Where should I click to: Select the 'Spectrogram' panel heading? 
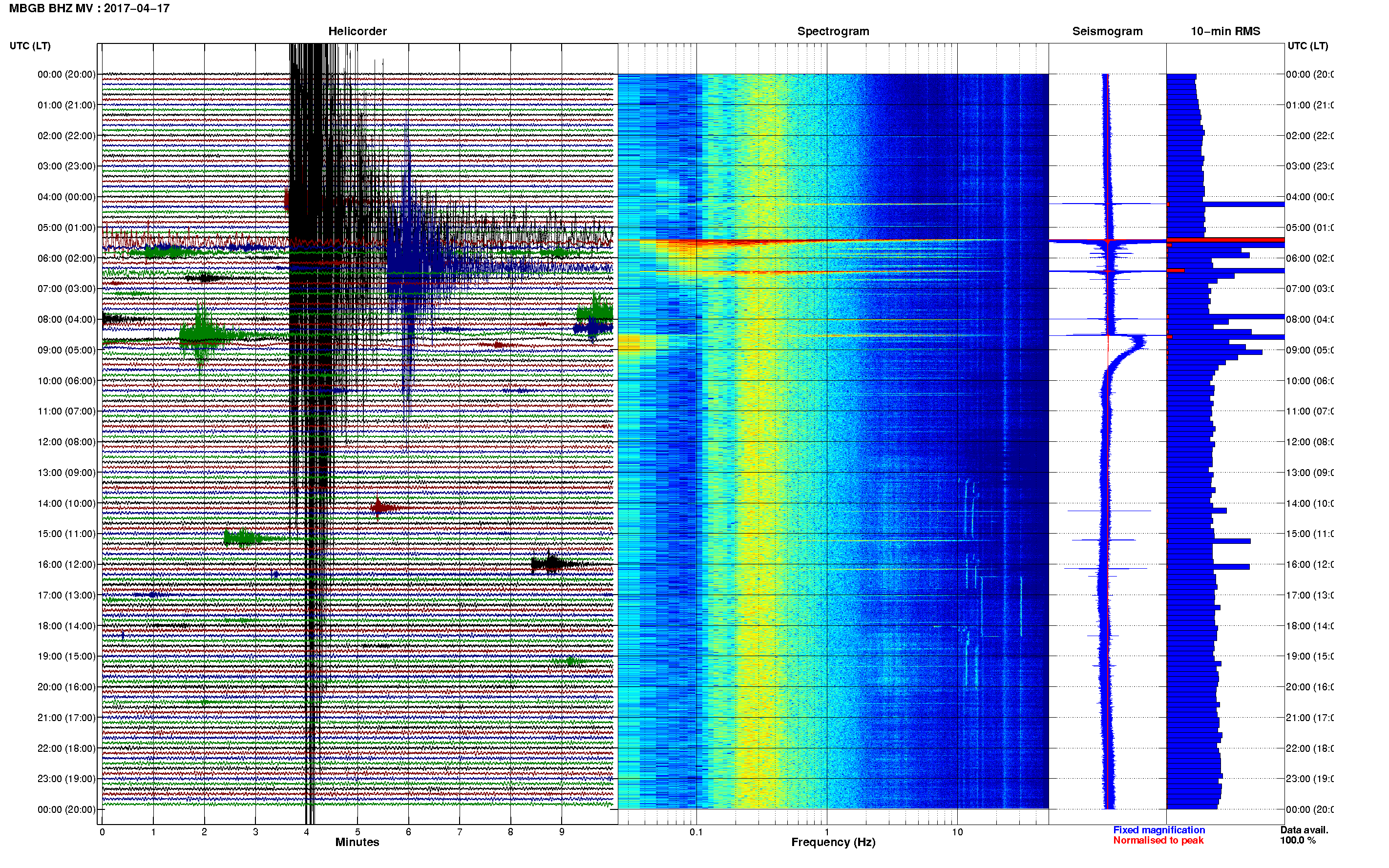tap(833, 31)
